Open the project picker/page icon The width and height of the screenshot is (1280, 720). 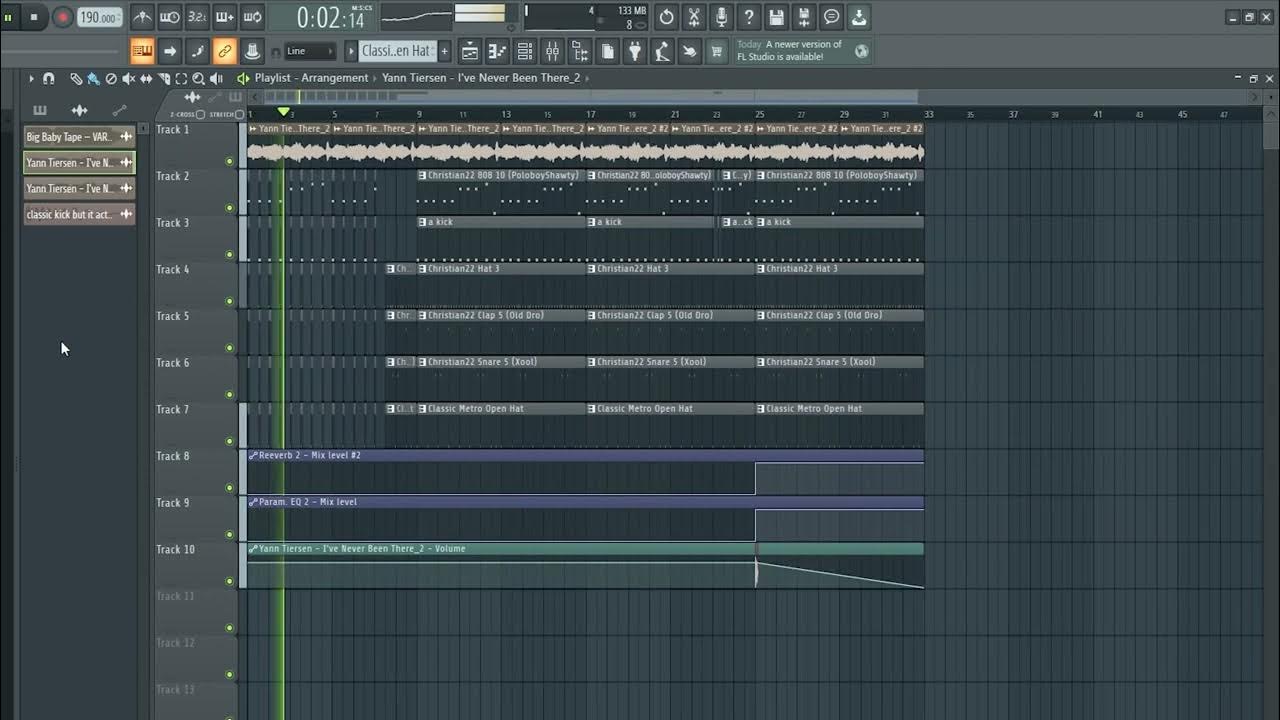(607, 51)
